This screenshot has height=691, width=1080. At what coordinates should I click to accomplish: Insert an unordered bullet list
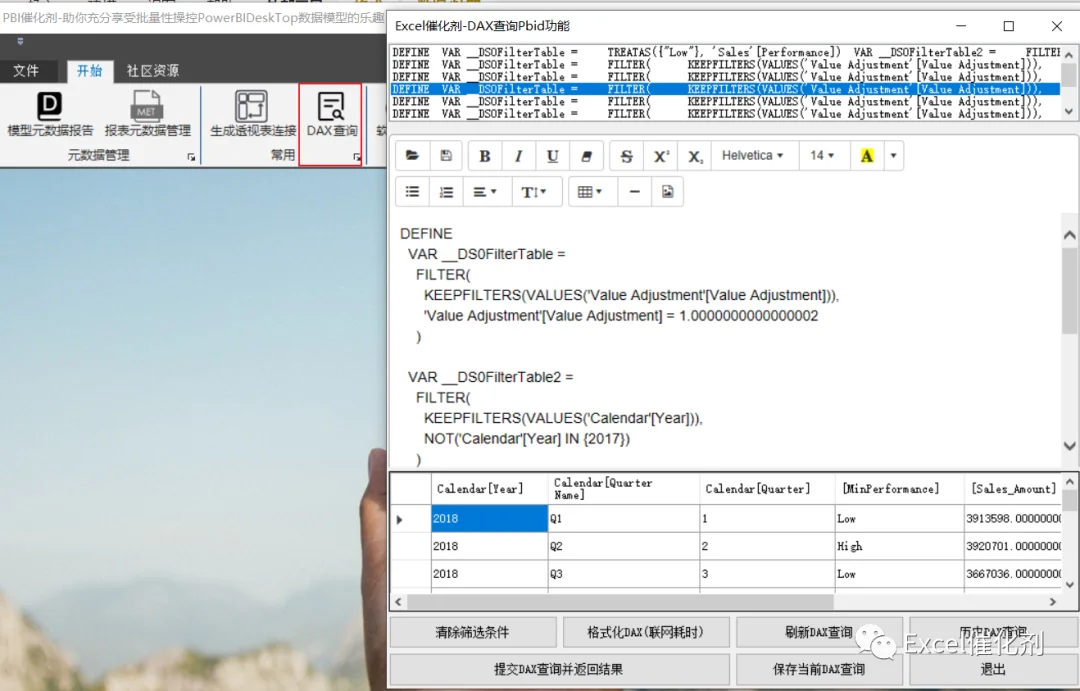(x=413, y=192)
